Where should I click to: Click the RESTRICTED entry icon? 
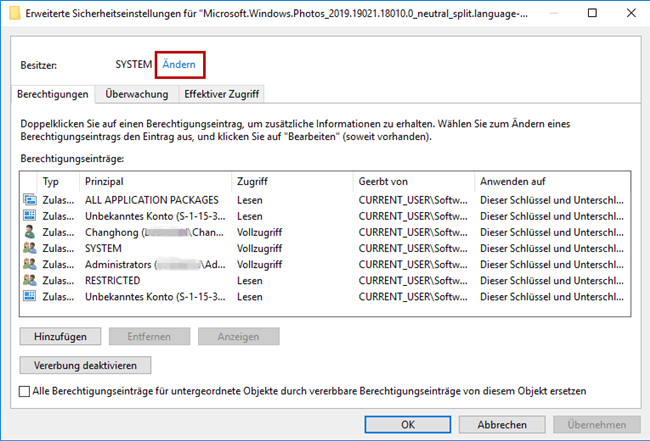click(28, 281)
